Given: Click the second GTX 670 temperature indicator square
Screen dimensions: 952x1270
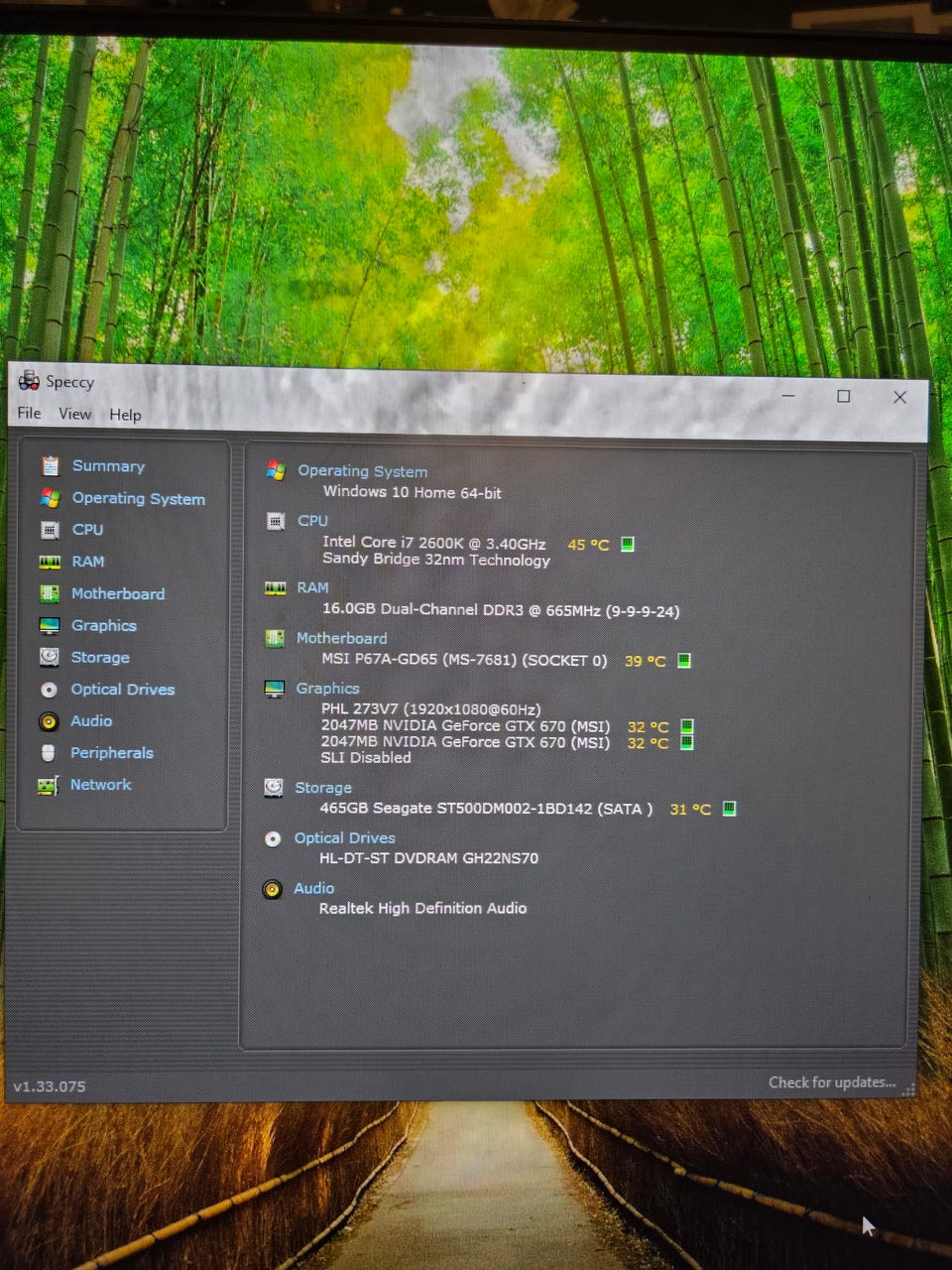Looking at the screenshot, I should coord(687,742).
